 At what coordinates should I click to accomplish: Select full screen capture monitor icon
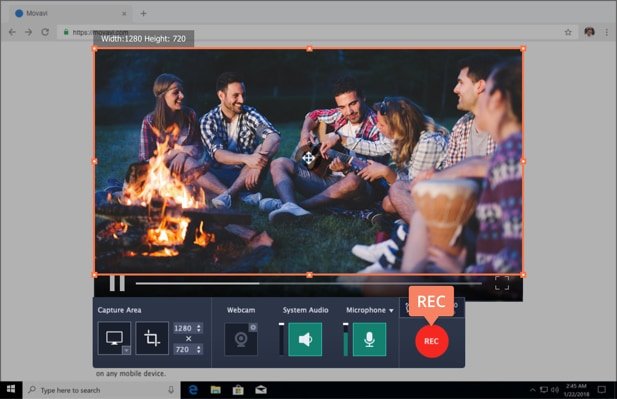click(114, 338)
